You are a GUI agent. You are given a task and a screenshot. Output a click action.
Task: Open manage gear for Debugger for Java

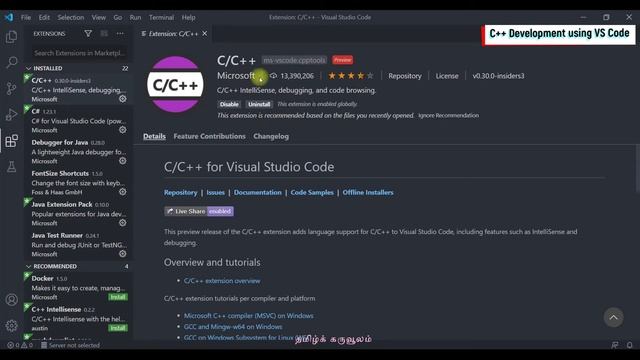(x=122, y=161)
